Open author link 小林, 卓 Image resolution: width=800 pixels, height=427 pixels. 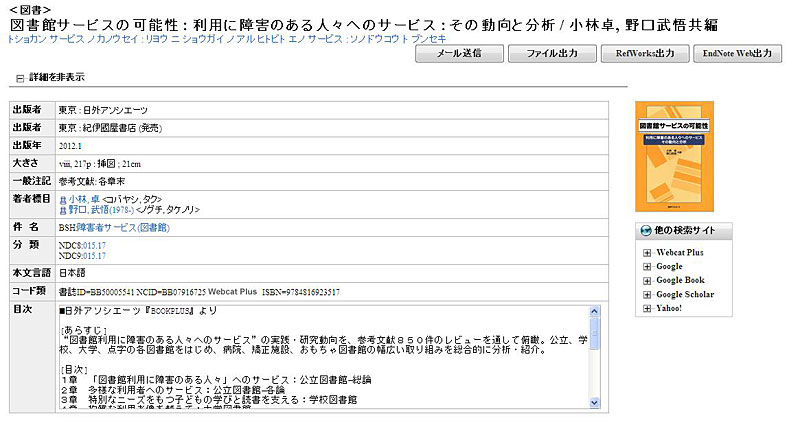pyautogui.click(x=84, y=199)
